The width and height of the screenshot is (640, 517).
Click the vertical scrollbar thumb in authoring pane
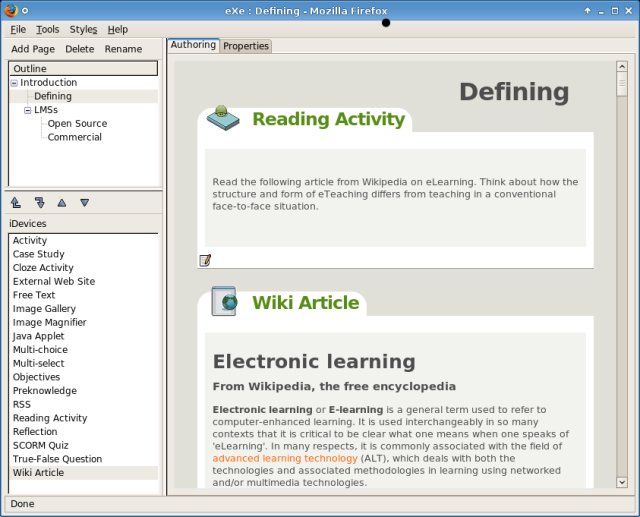pyautogui.click(x=622, y=84)
